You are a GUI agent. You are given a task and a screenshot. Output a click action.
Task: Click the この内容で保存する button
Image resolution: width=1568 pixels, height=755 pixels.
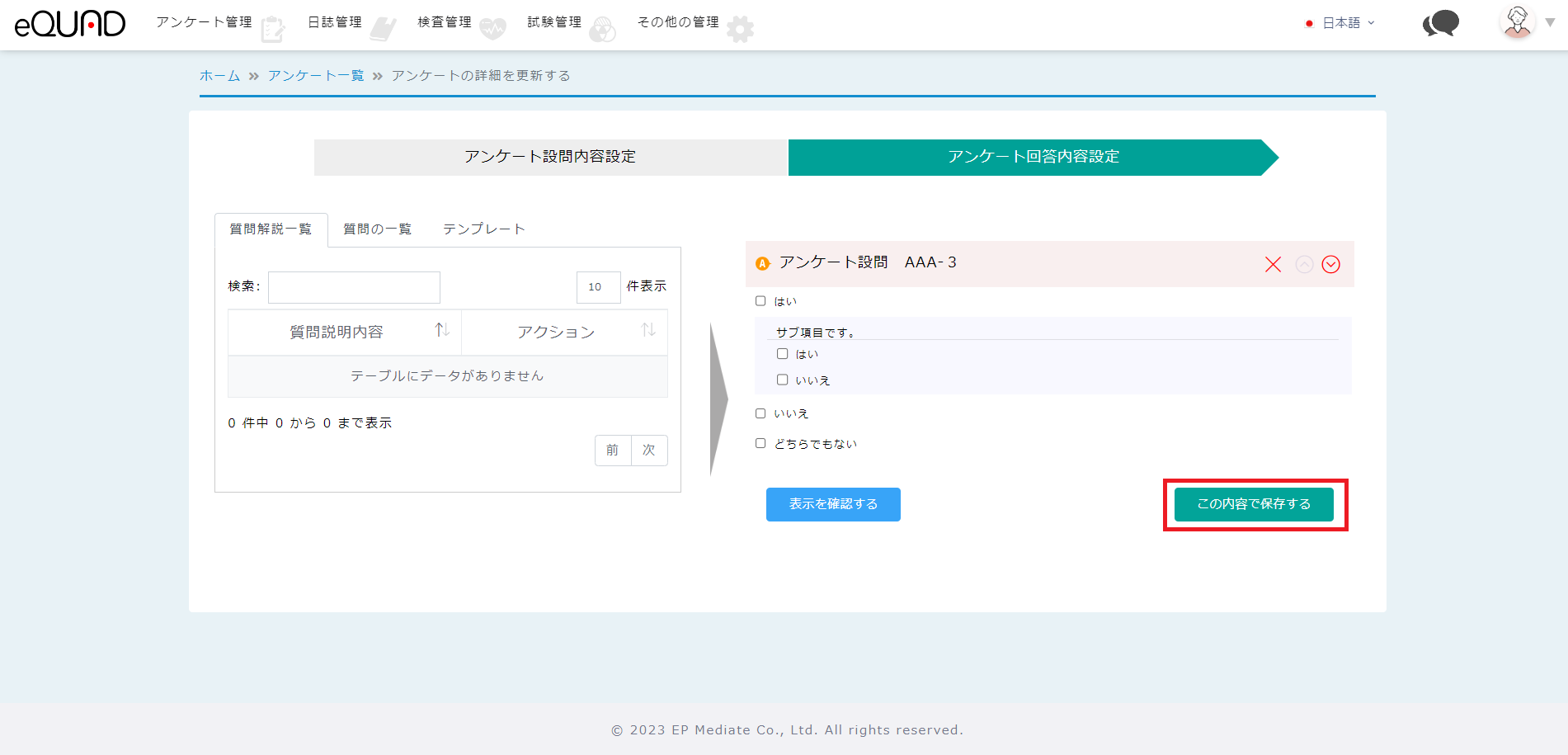click(1253, 504)
